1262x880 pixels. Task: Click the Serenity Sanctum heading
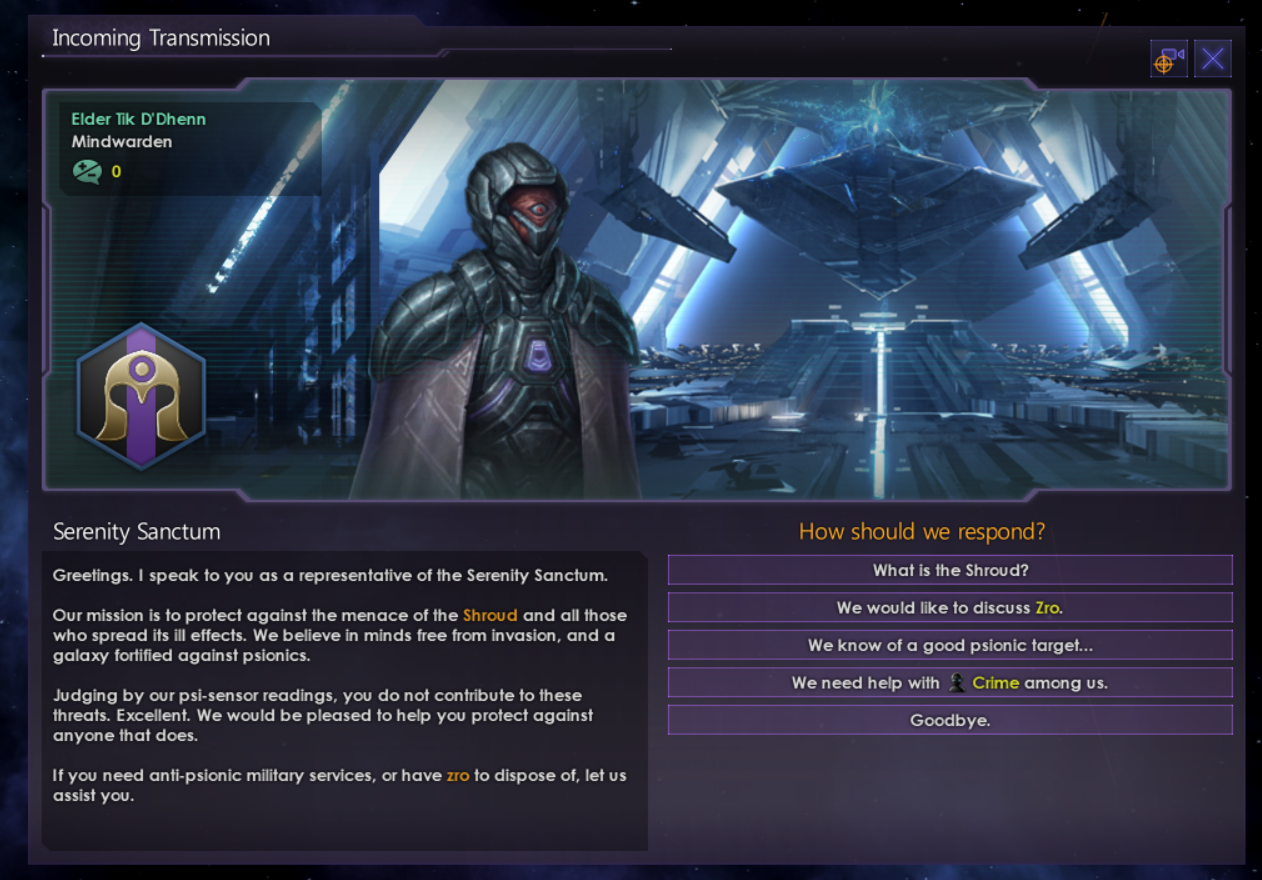tap(136, 531)
